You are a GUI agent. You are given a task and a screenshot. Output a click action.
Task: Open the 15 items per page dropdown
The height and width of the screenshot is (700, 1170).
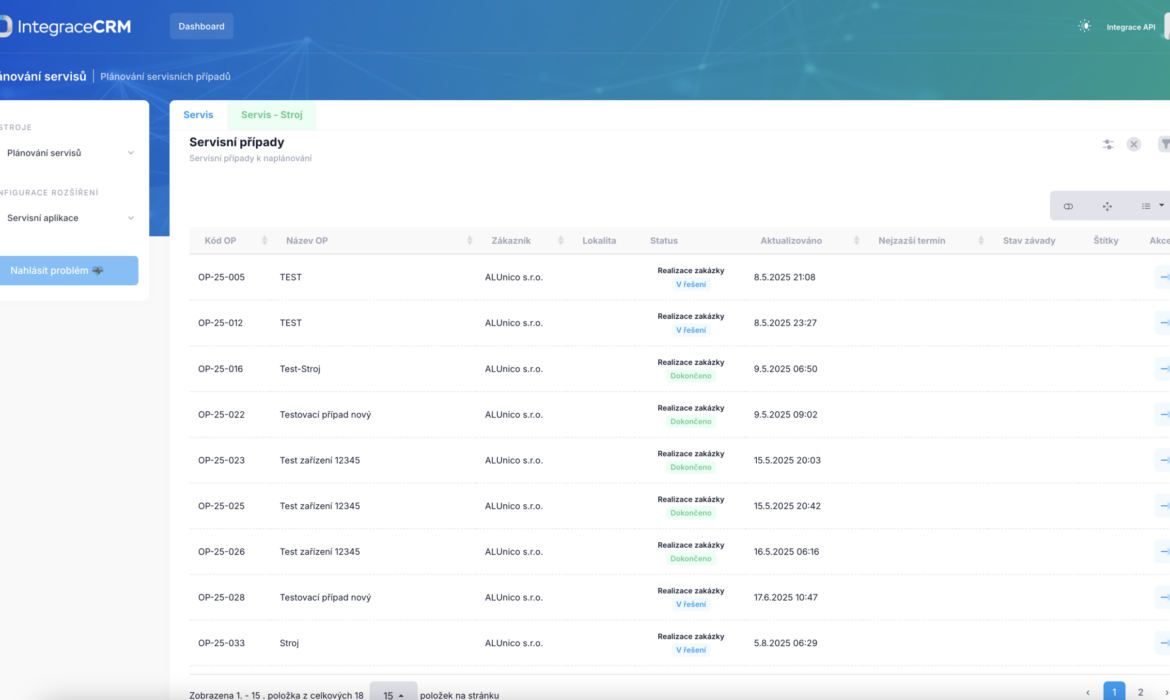(393, 694)
